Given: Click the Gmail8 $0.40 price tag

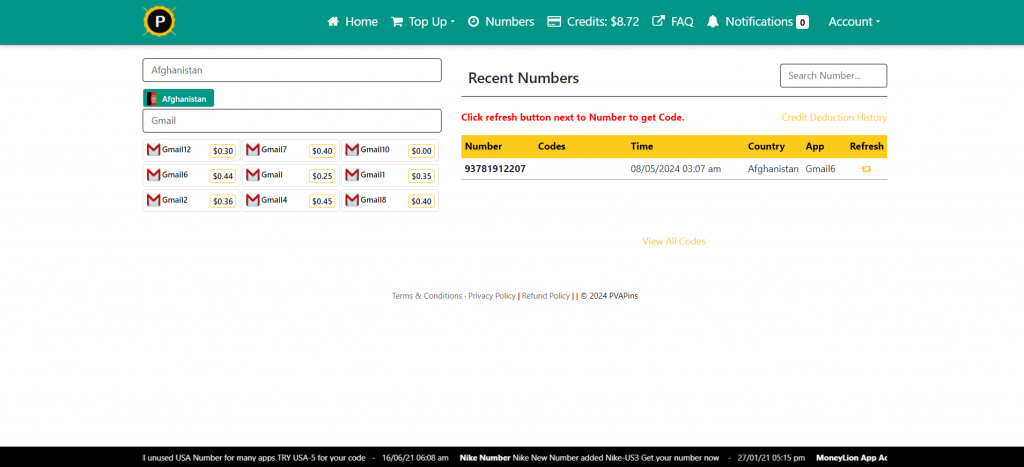Looking at the screenshot, I should click(x=422, y=201).
